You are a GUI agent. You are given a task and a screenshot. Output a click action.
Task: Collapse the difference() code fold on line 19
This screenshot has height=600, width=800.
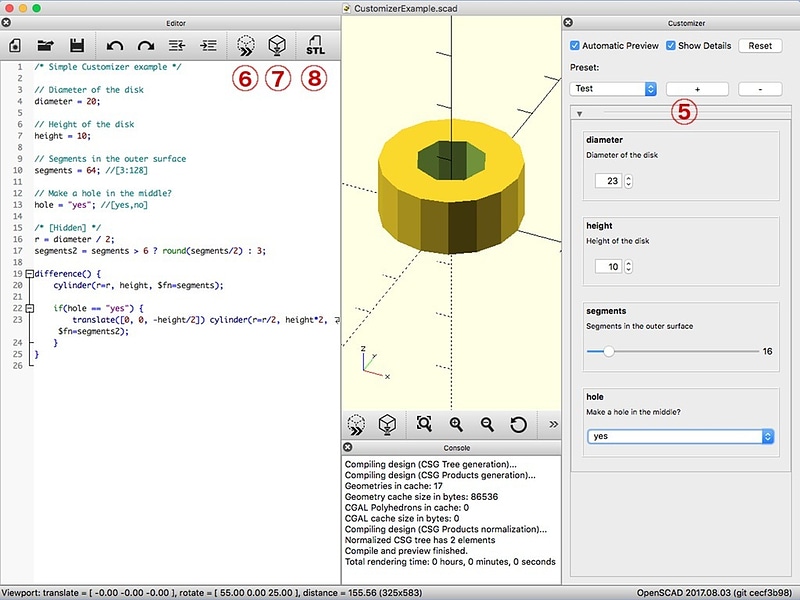coord(30,274)
